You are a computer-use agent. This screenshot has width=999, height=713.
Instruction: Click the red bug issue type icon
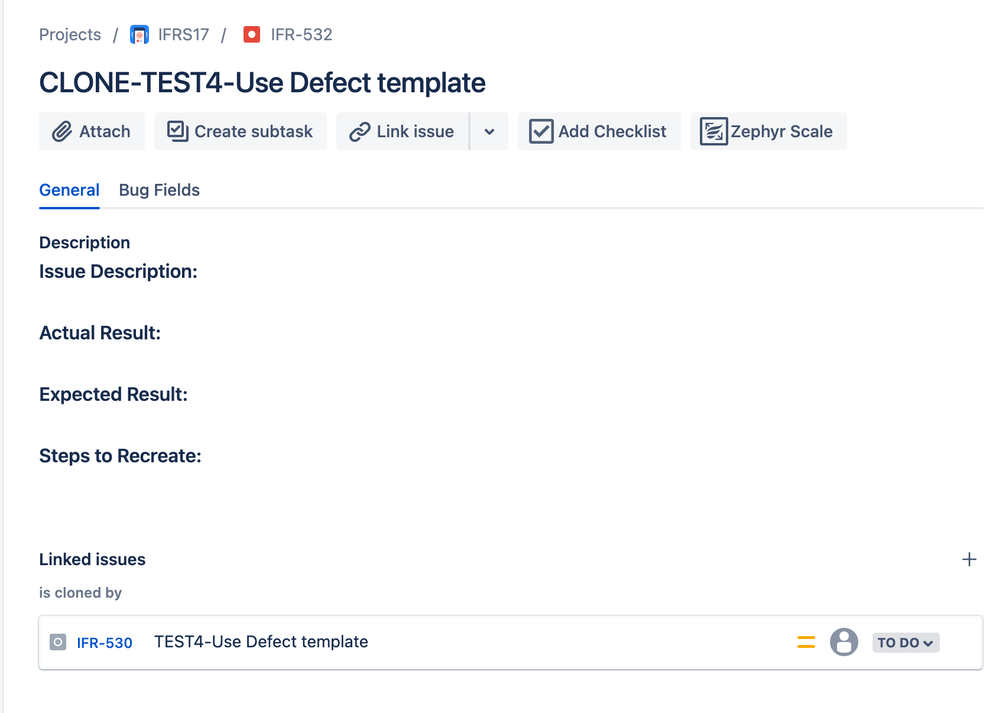pyautogui.click(x=252, y=35)
